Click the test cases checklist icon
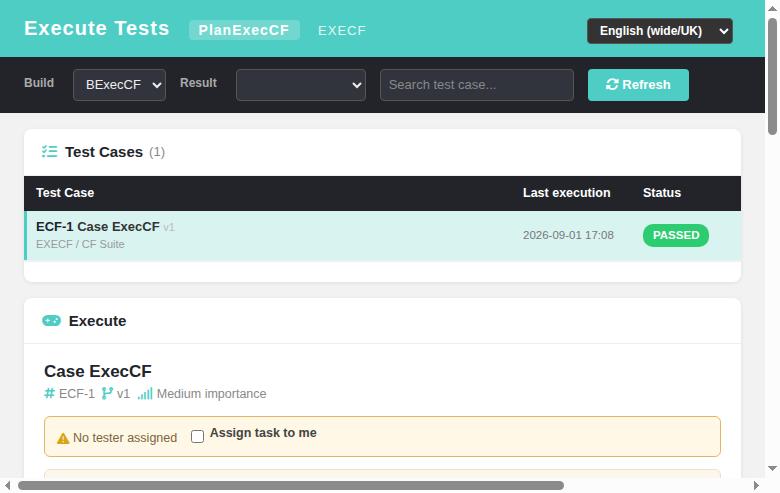Screen dimensions: 780x493 click(50, 152)
